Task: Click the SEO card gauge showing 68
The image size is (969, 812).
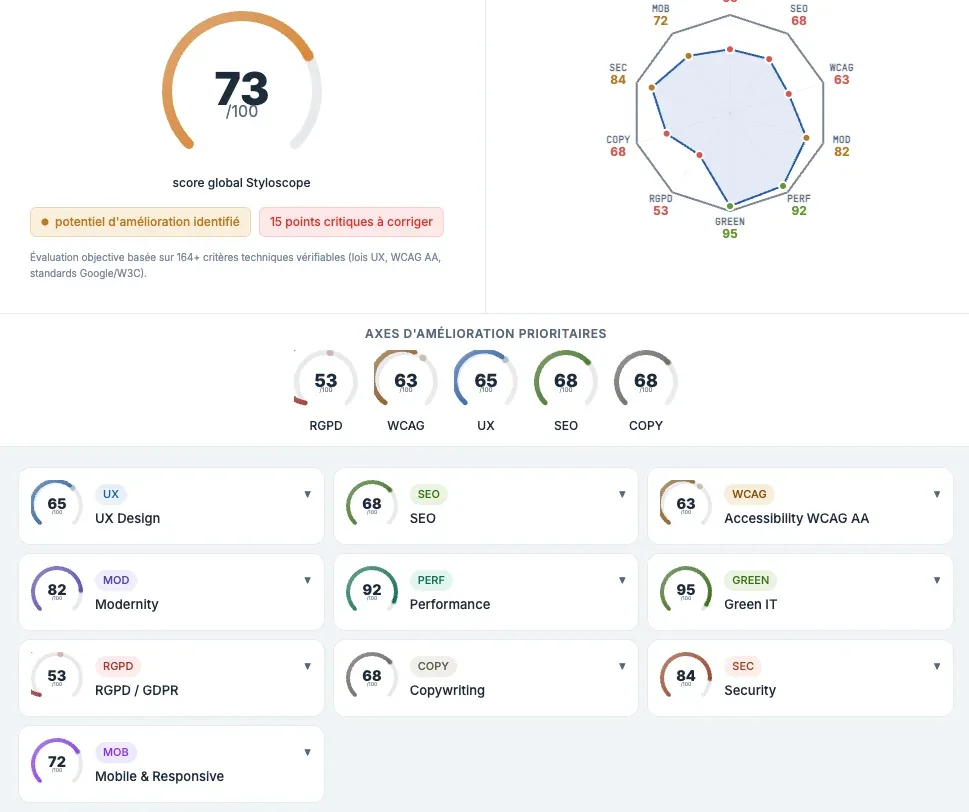Action: coord(372,505)
